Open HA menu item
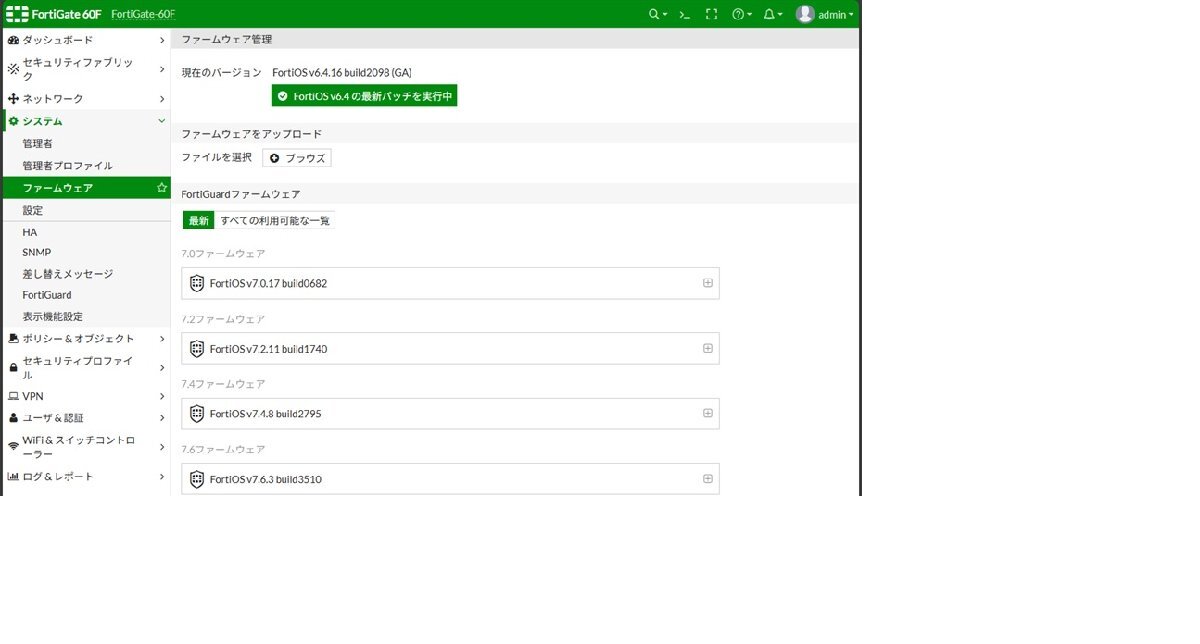 86,232
